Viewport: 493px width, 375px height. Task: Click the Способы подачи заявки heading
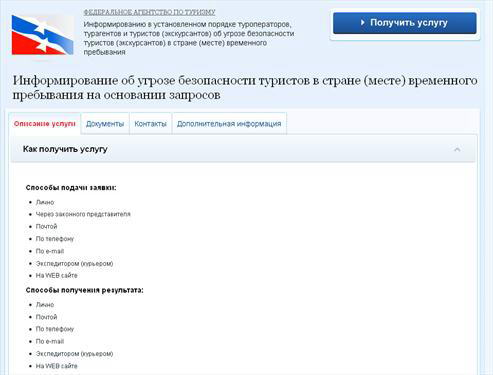coord(71,188)
